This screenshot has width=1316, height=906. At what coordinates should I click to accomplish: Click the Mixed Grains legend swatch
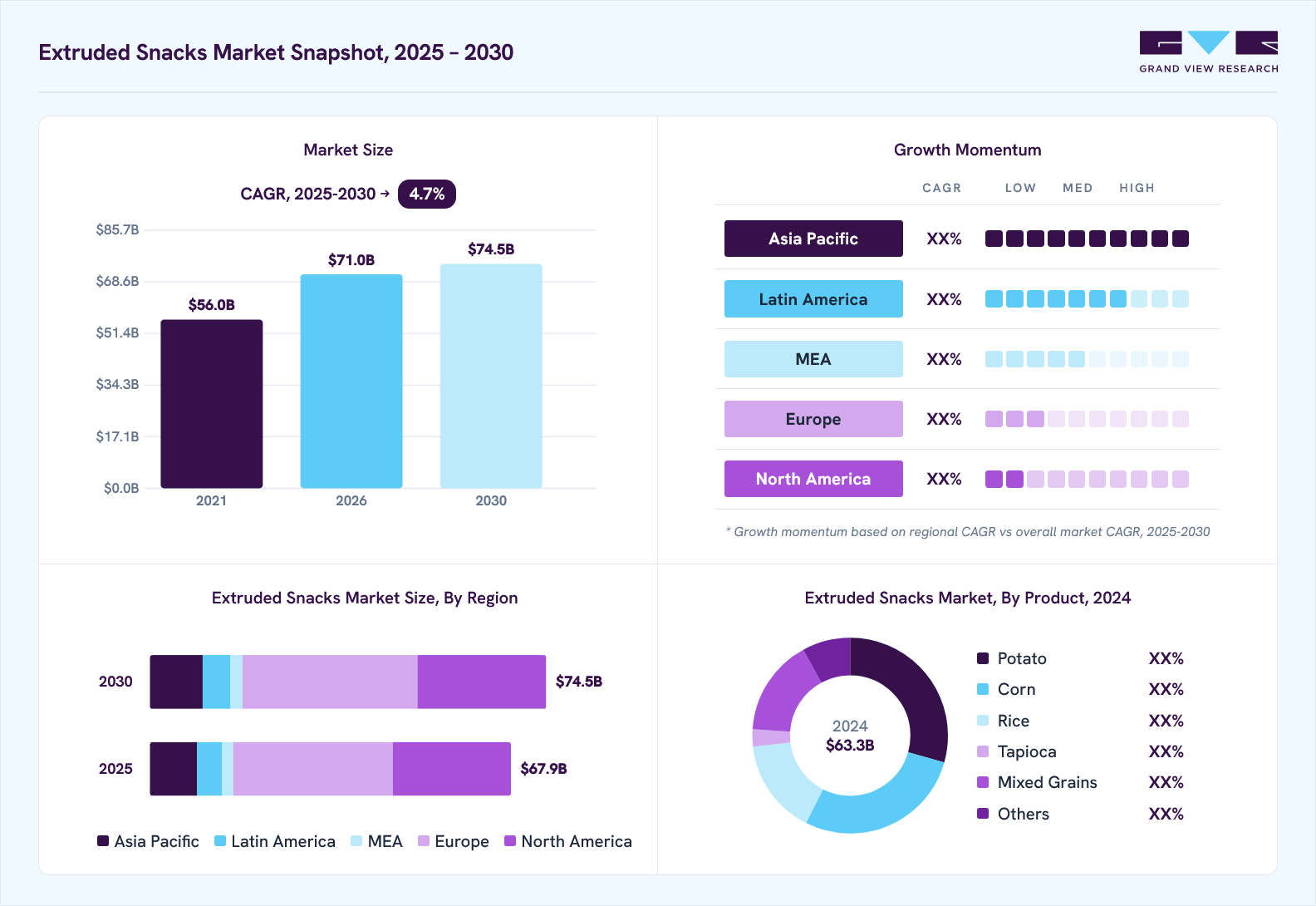click(x=983, y=782)
